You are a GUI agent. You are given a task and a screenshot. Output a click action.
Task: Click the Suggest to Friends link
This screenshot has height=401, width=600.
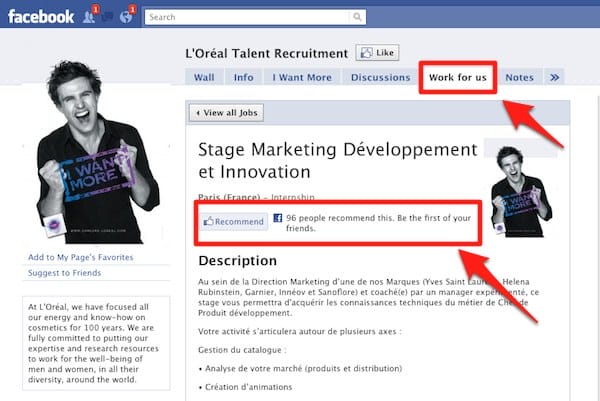point(65,272)
